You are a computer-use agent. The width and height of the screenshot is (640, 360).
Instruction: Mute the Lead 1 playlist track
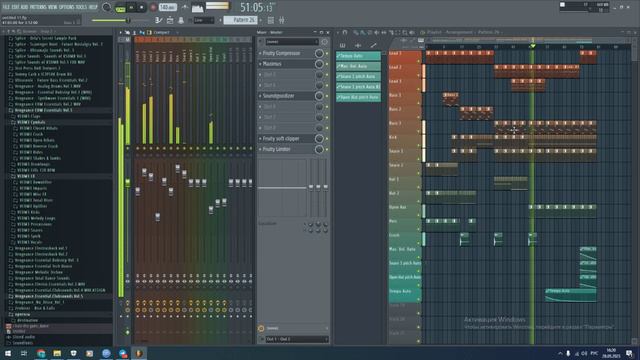[x=418, y=61]
